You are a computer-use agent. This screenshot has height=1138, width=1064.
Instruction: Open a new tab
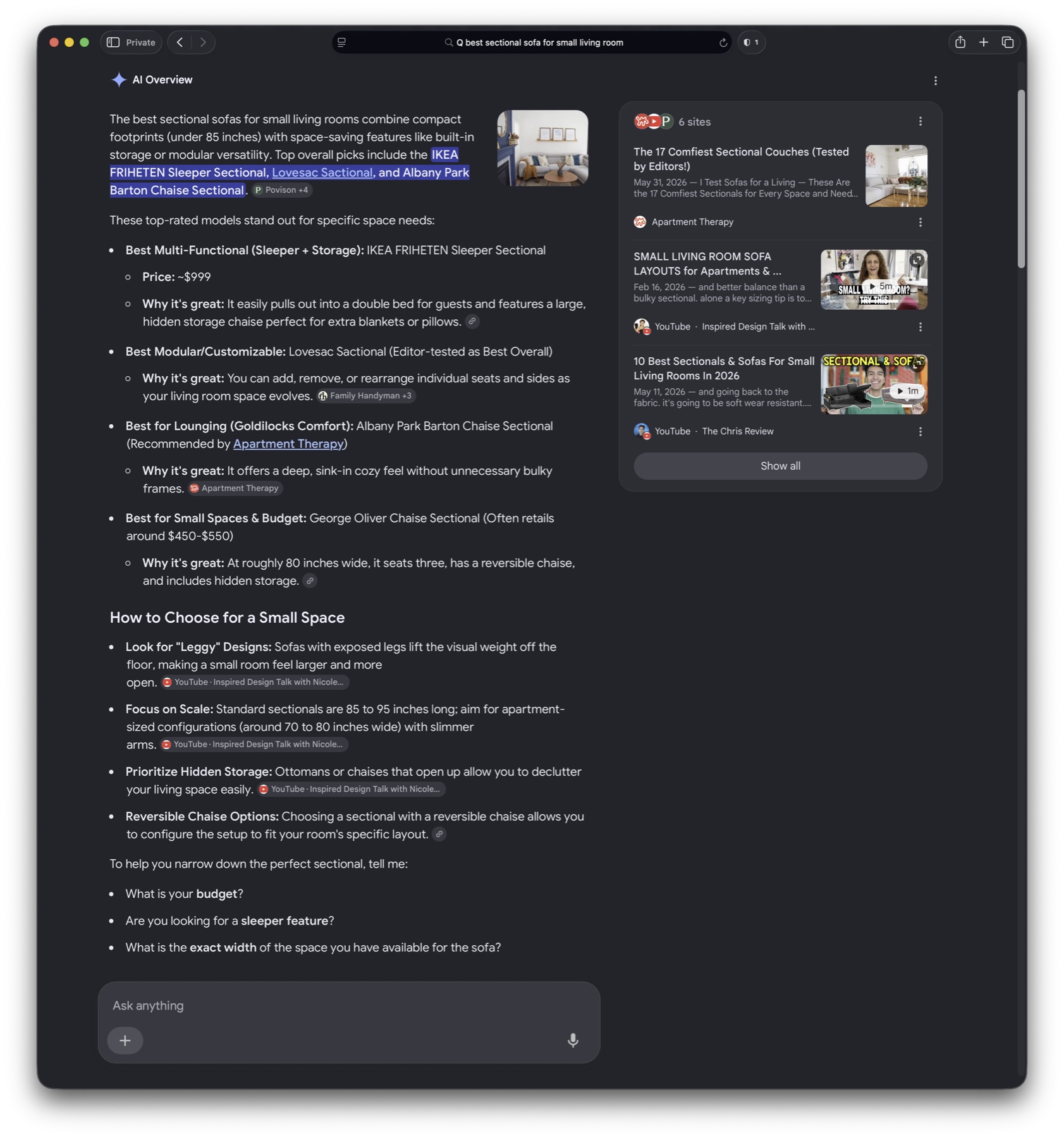[x=984, y=42]
